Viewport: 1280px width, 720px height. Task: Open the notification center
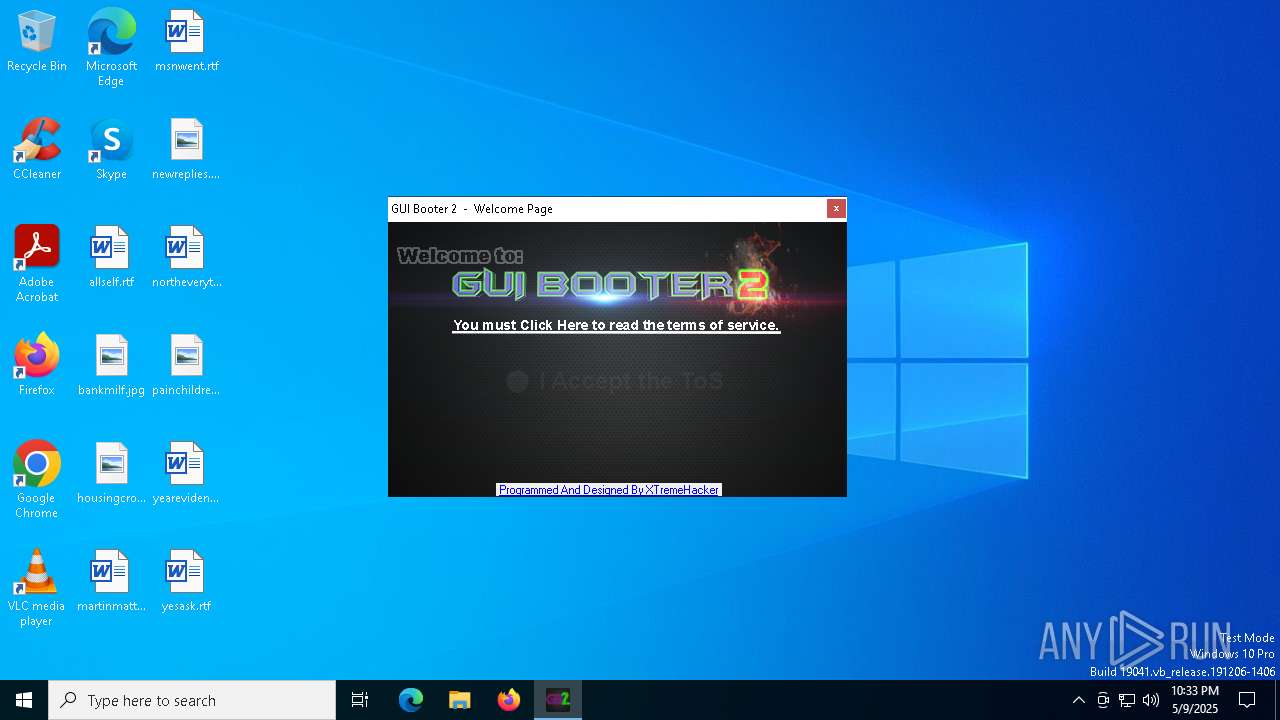1247,700
